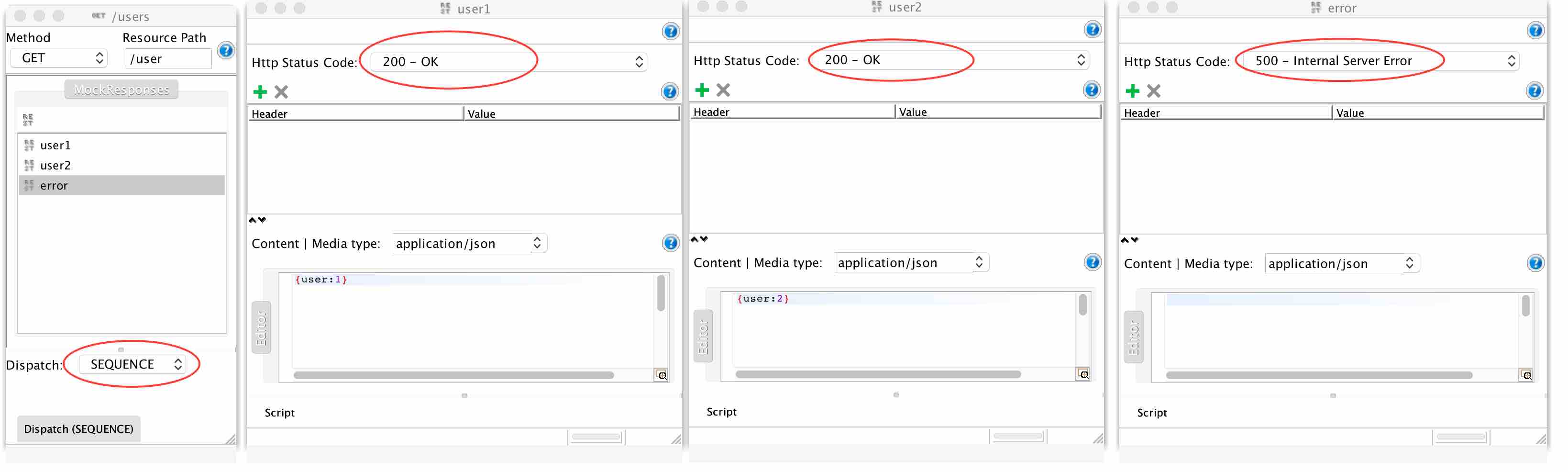Screen dimensions: 1568x472
Task: Click top help icon in user2 window
Action: click(x=1093, y=29)
